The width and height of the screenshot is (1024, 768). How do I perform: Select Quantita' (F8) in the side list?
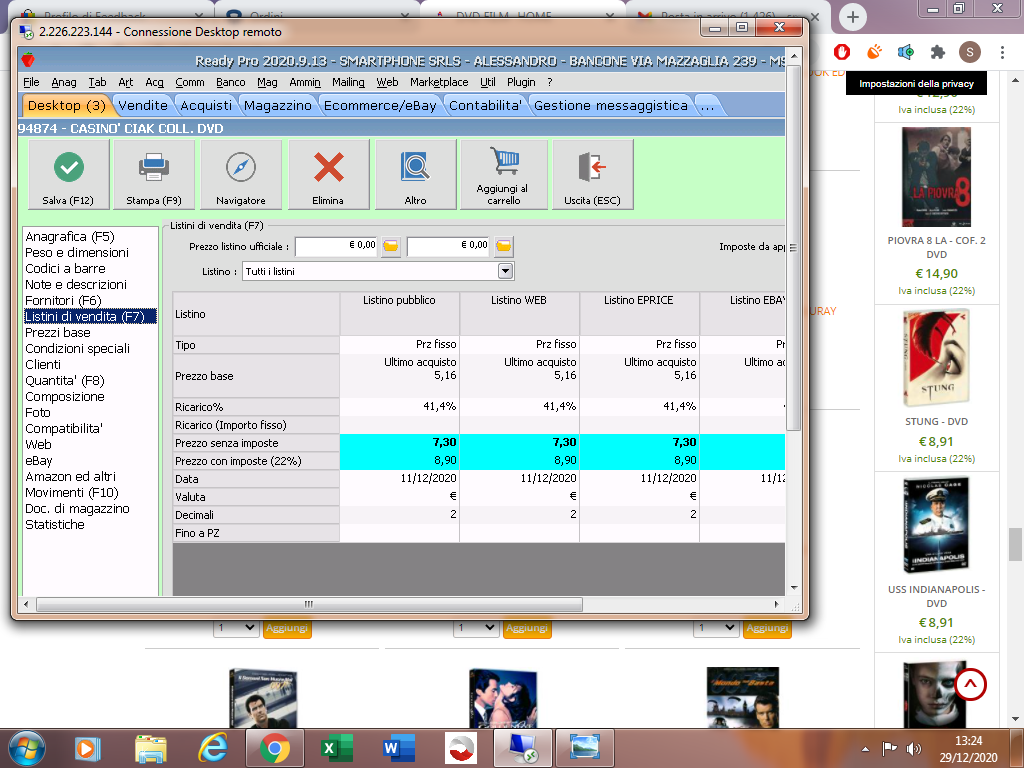point(65,381)
